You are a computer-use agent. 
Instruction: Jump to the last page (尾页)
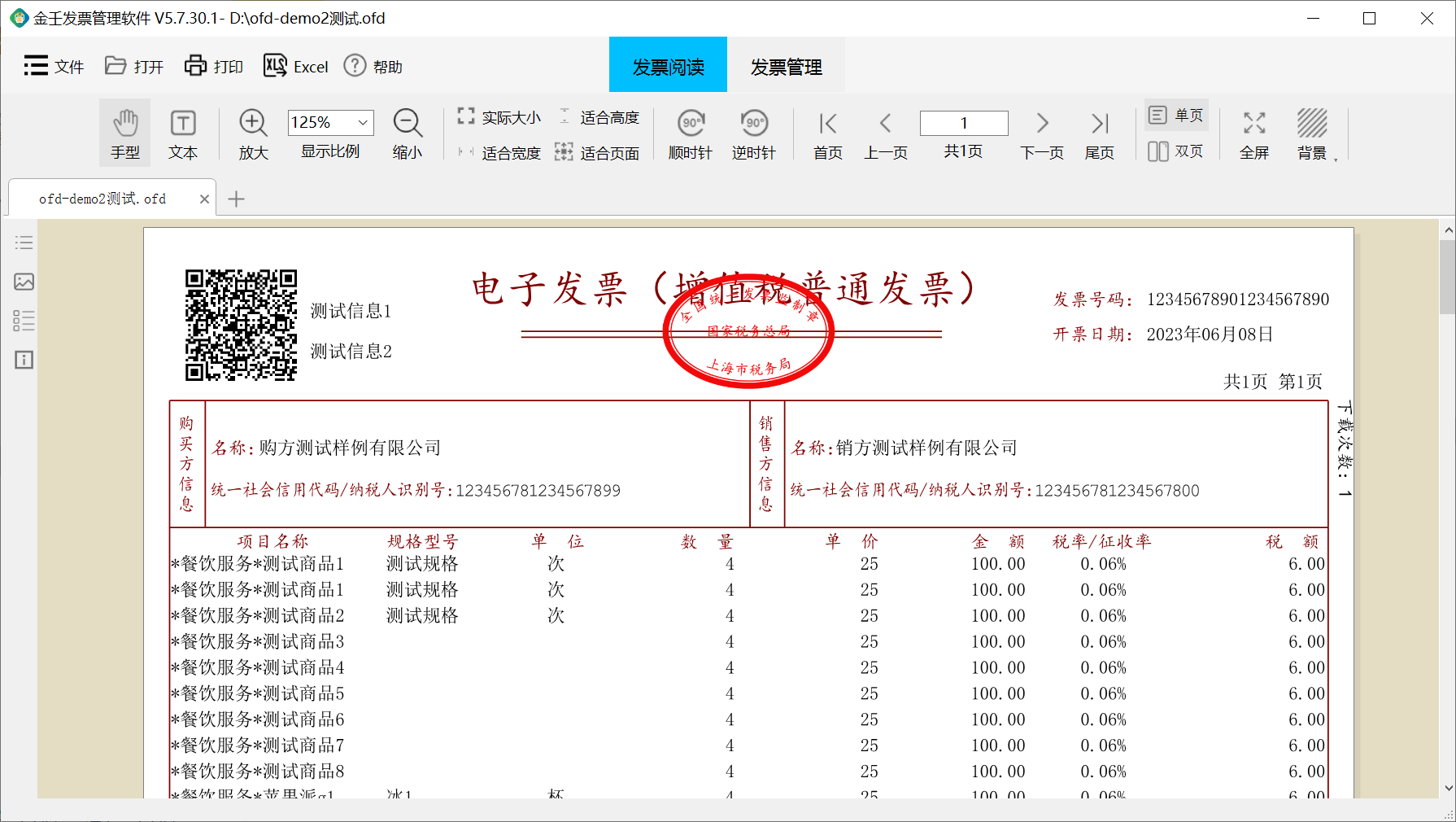1099,133
